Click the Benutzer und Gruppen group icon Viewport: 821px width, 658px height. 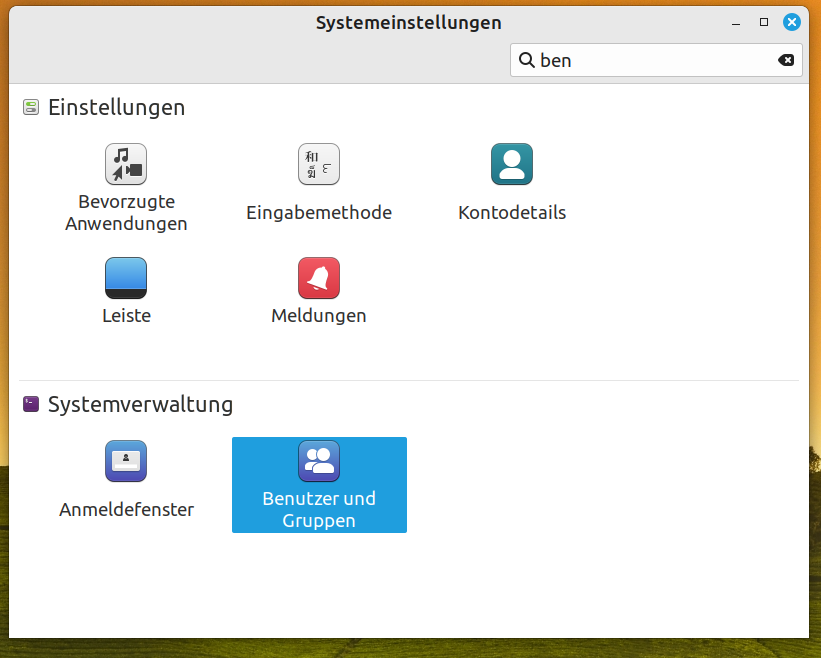(x=319, y=461)
